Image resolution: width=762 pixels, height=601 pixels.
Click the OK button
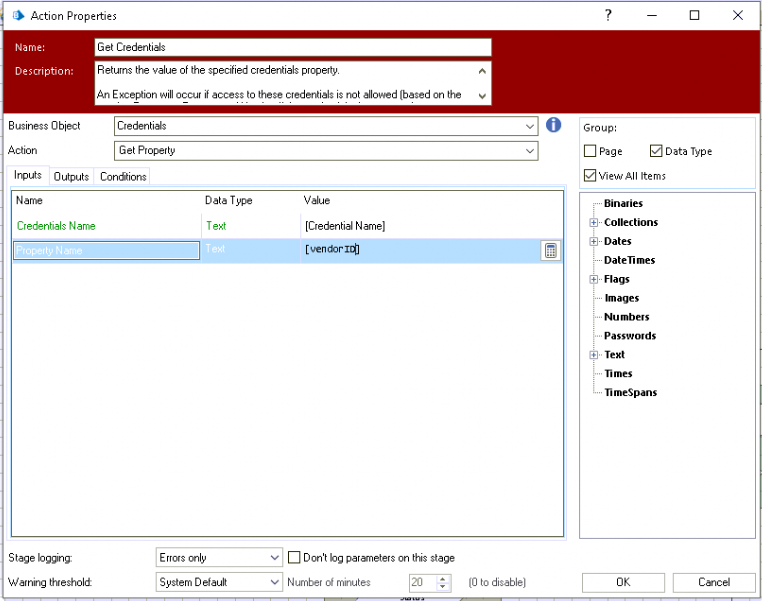pyautogui.click(x=623, y=582)
